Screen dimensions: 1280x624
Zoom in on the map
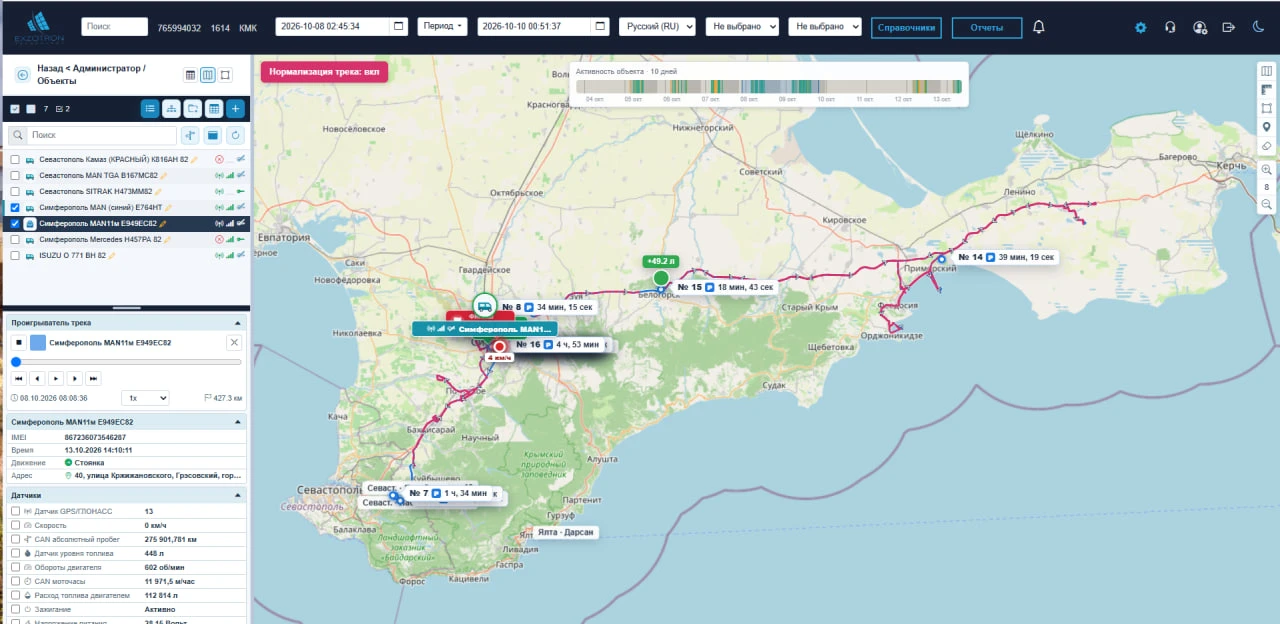[1267, 170]
